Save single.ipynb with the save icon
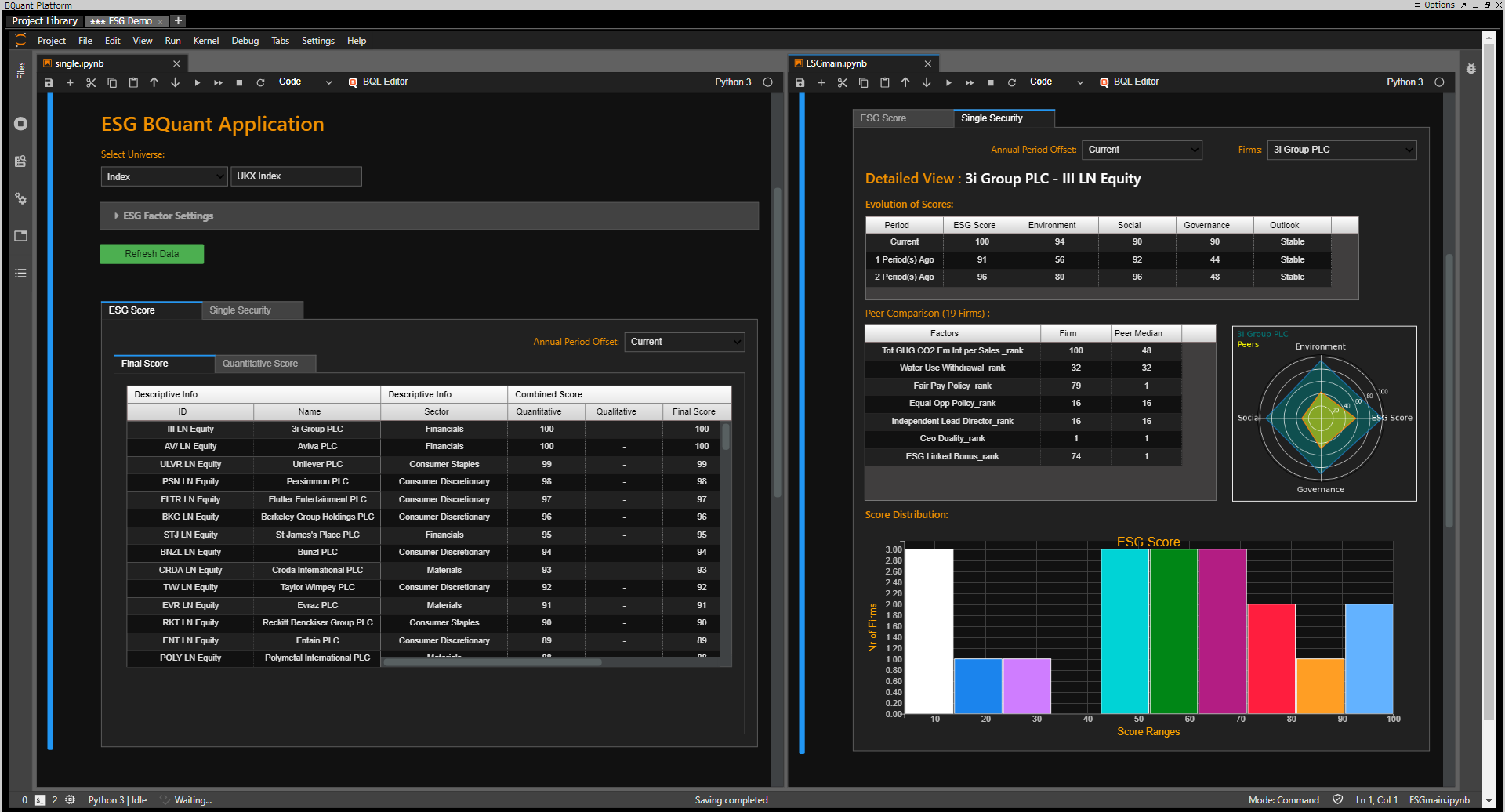This screenshot has height=812, width=1505. pyautogui.click(x=49, y=82)
